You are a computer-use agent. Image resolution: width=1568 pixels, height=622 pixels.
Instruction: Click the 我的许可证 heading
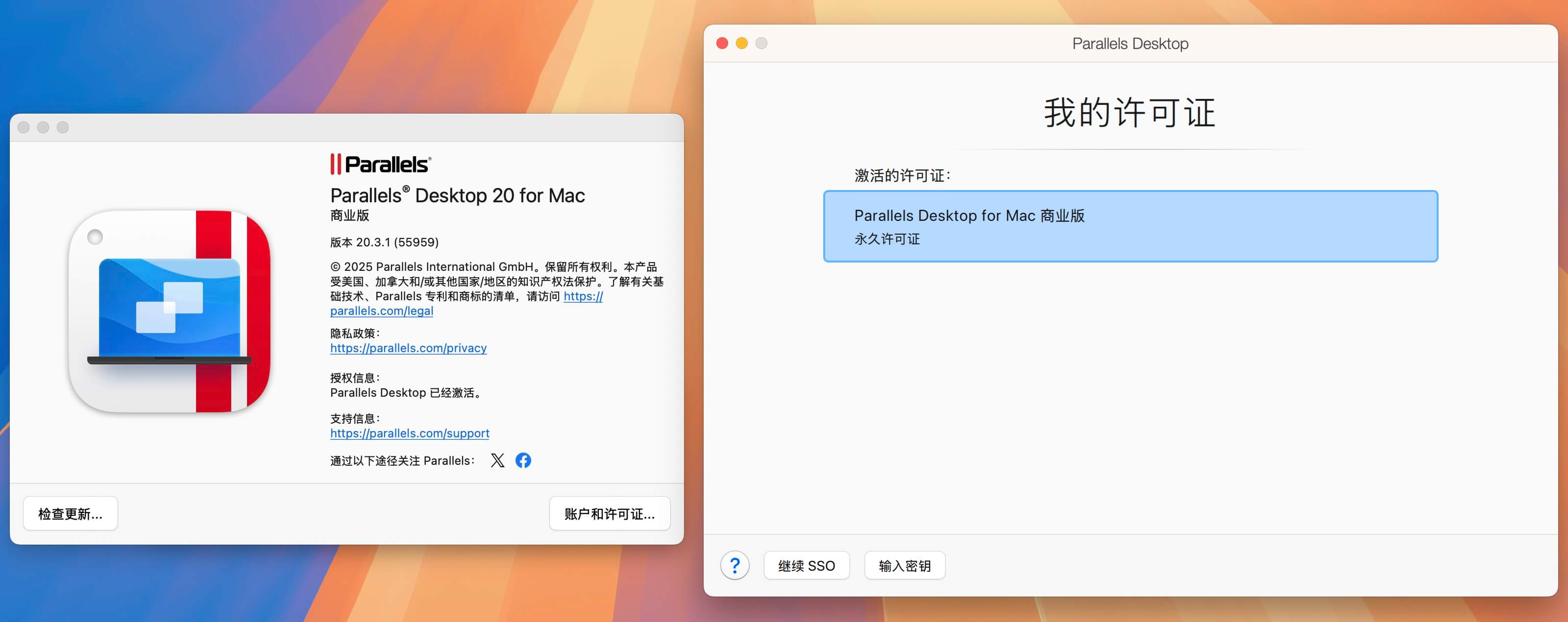pos(1130,113)
